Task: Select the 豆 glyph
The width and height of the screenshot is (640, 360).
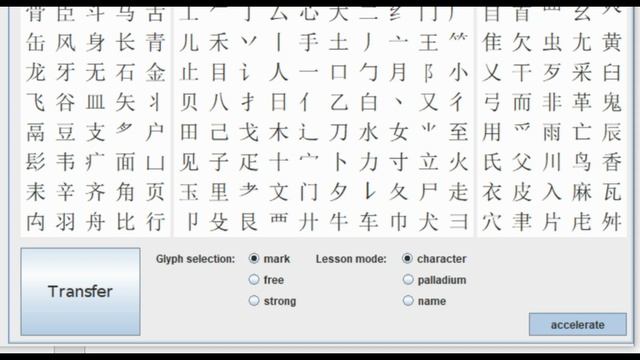Action: 66,132
